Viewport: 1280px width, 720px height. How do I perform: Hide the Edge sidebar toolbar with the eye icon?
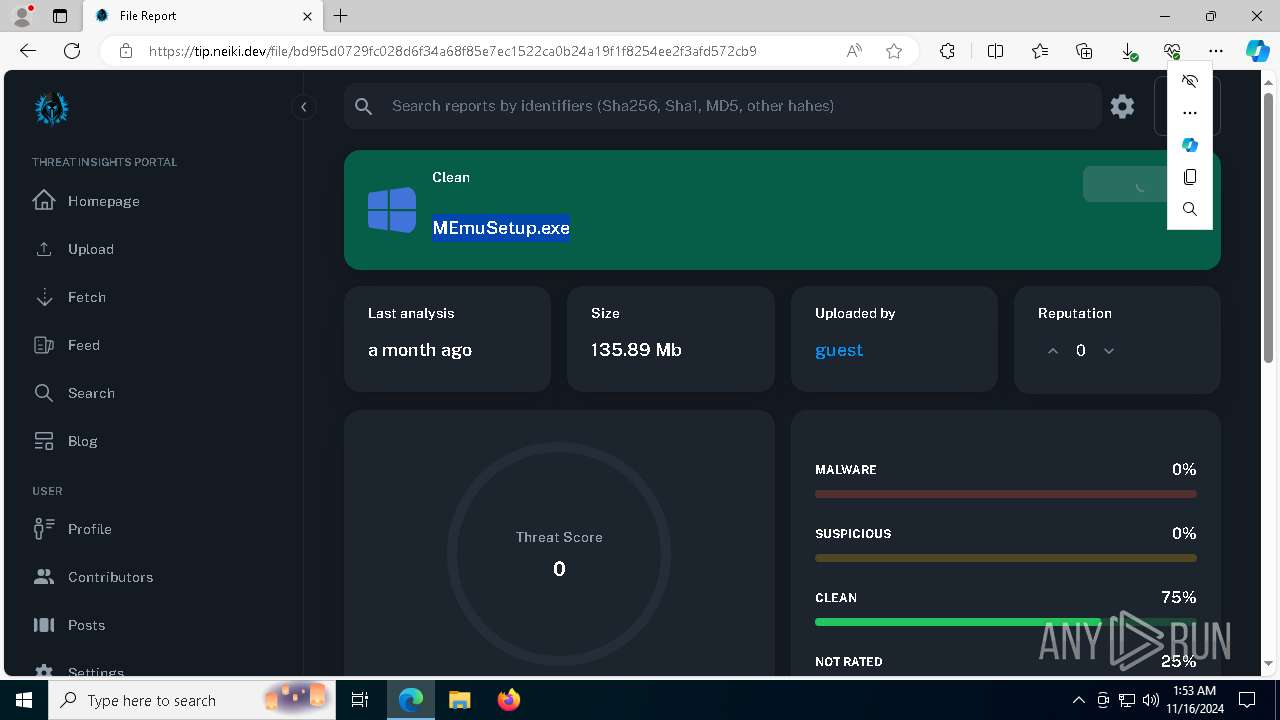point(1190,81)
